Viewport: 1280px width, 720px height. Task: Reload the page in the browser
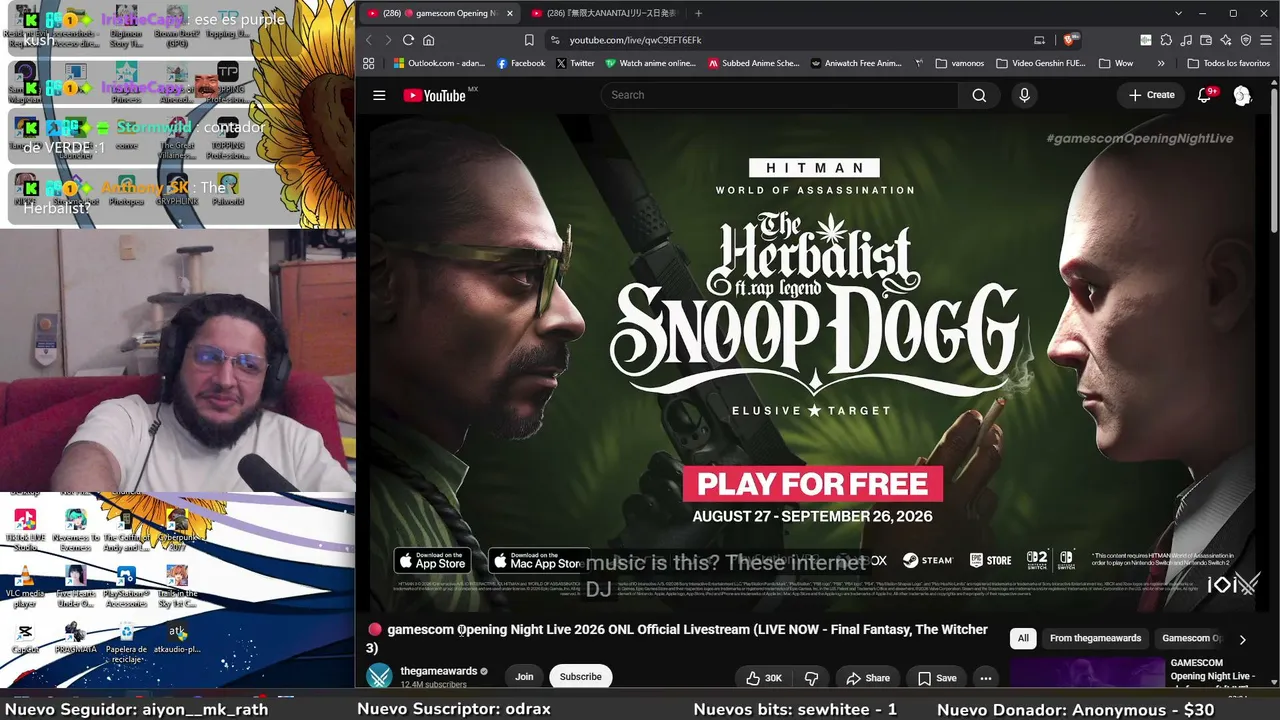tap(408, 40)
